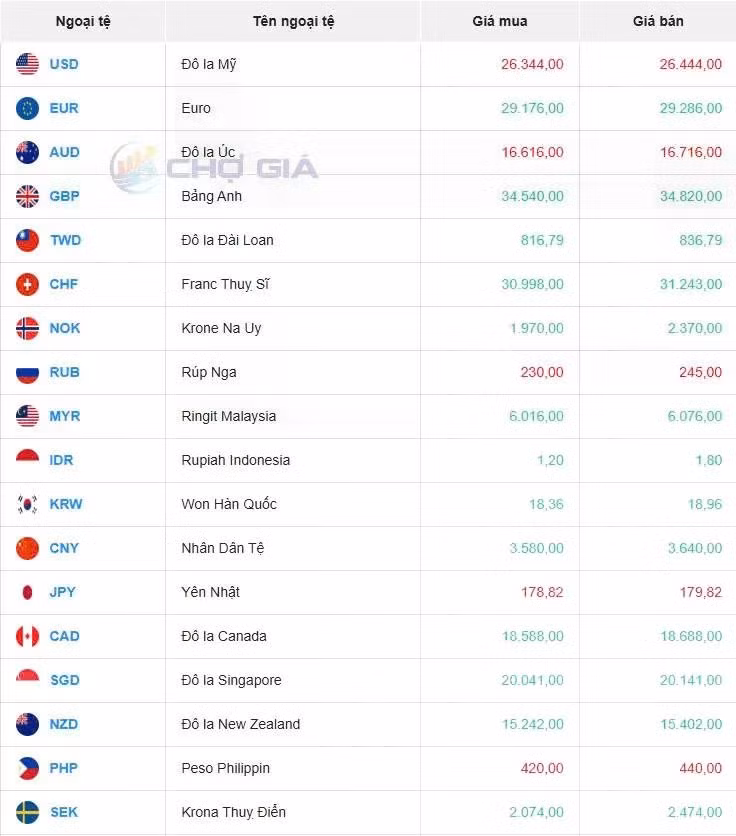Sort by the 'Giá mua' column header
This screenshot has height=836, width=736.
click(500, 21)
